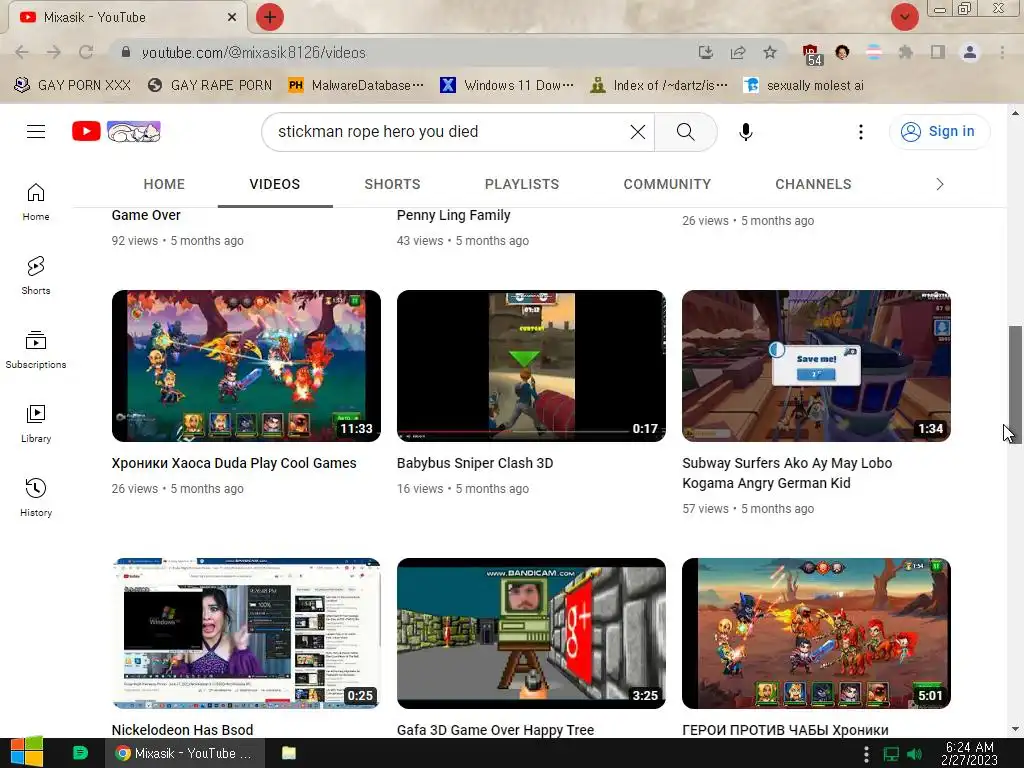Open Хроники Хаоса Duda Play thumbnail
The width and height of the screenshot is (1024, 768).
tap(246, 366)
